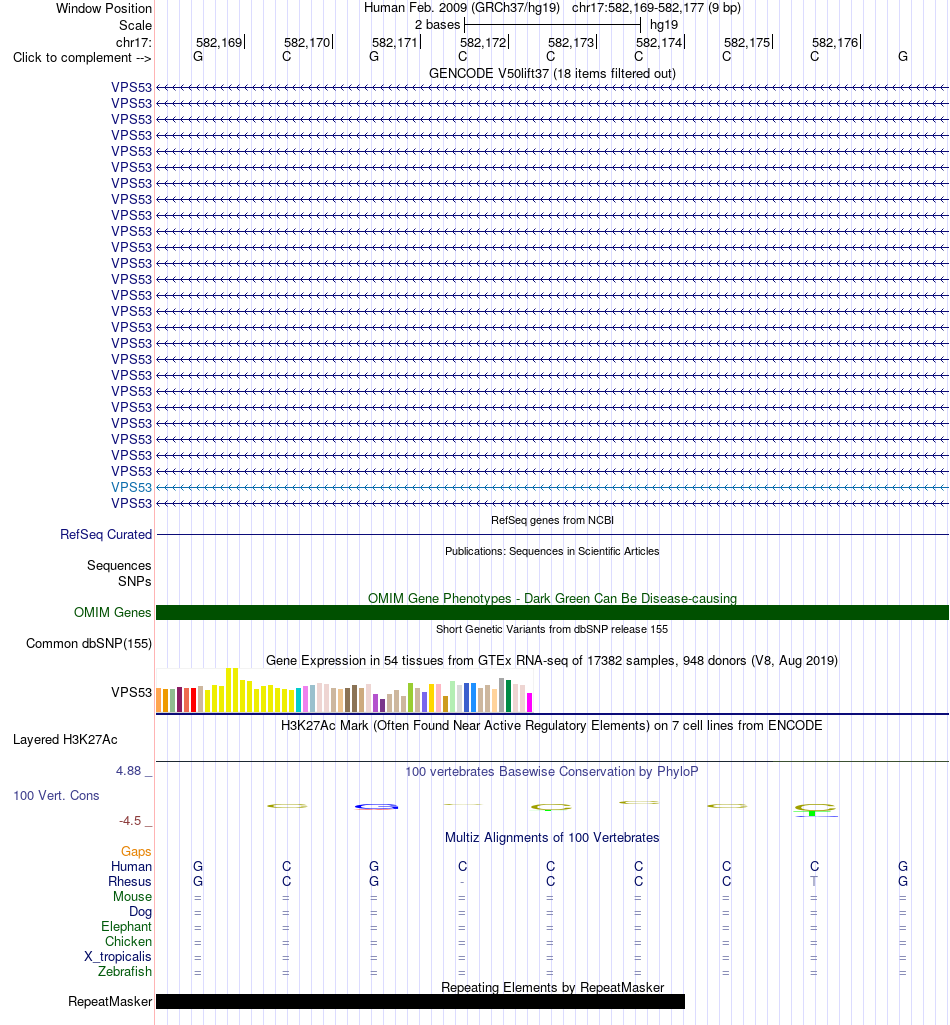Click the light-blue highlighted VPS53 transcript label
The height and width of the screenshot is (1025, 950).
pyautogui.click(x=131, y=487)
